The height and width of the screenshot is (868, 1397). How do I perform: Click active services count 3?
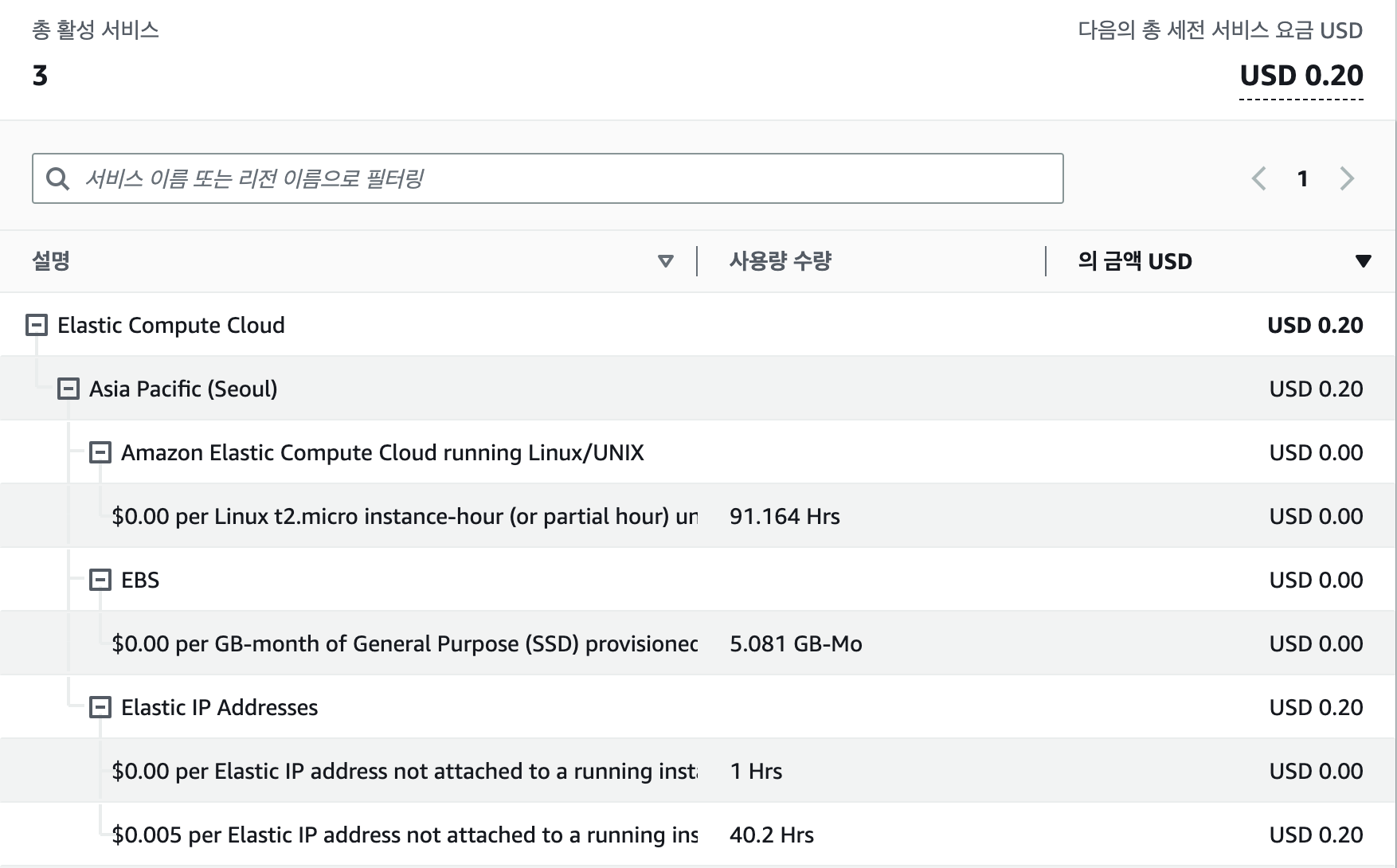click(x=40, y=76)
